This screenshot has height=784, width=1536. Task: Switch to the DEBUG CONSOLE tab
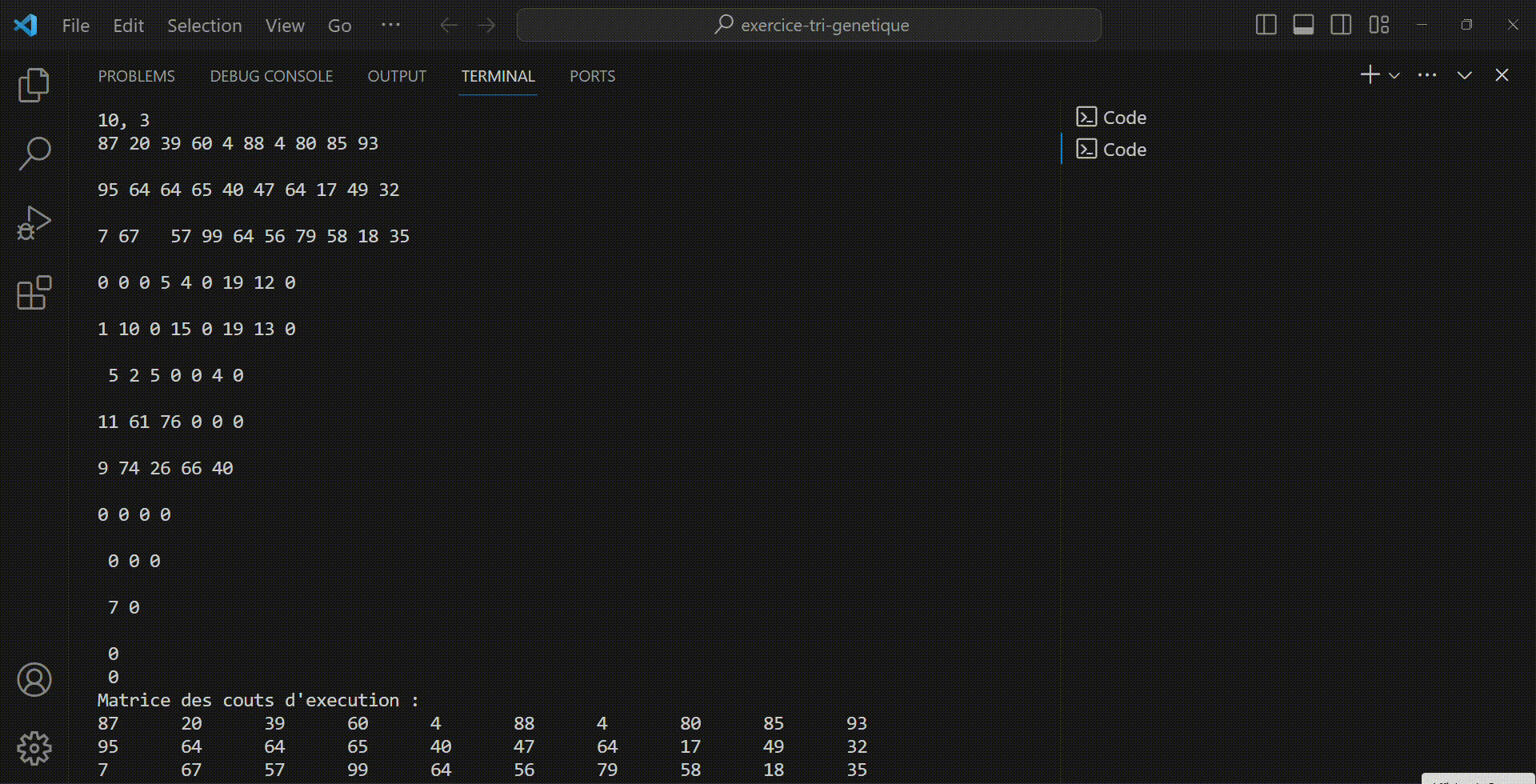tap(271, 76)
